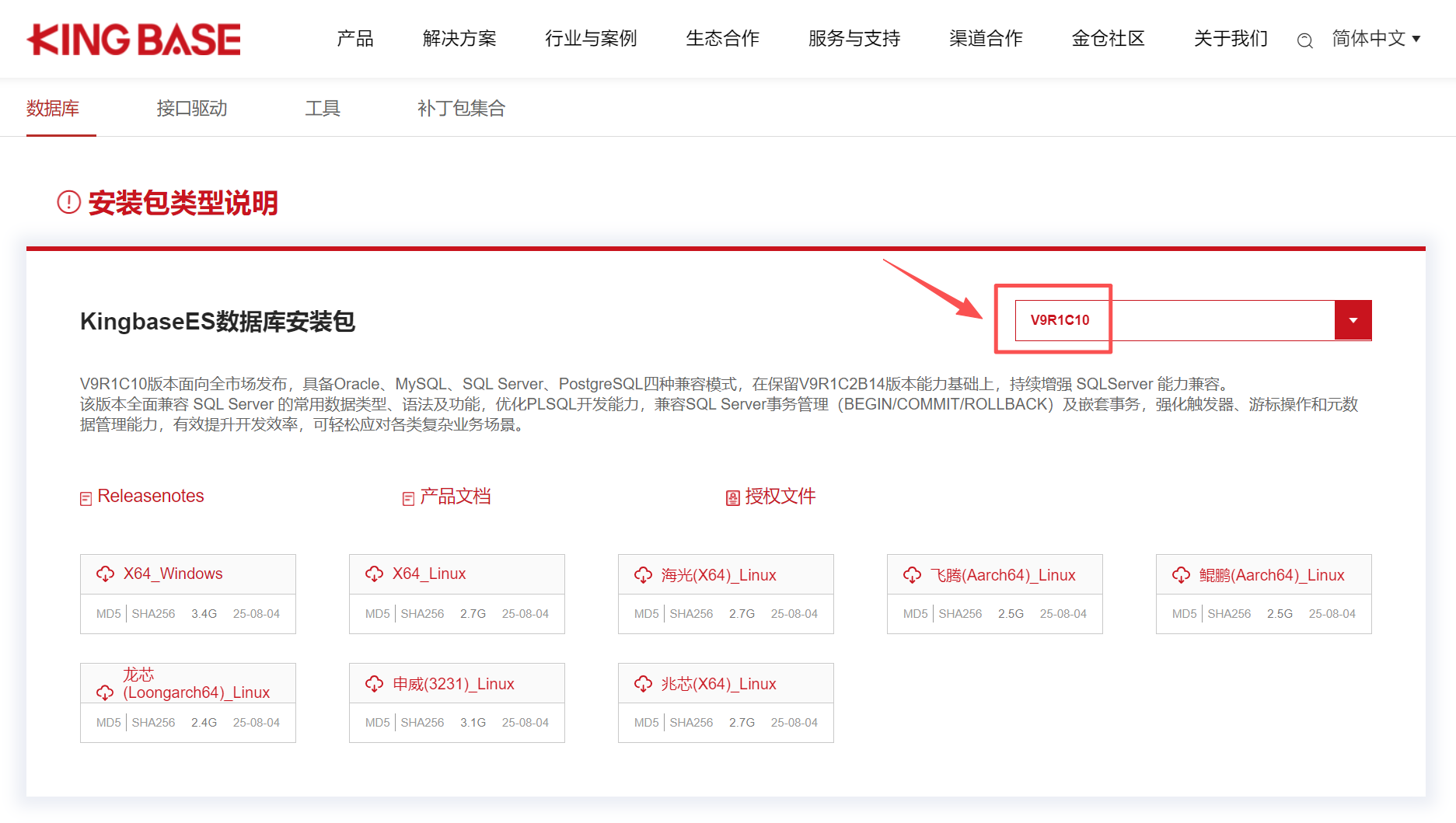The height and width of the screenshot is (823, 1456).
Task: Click download cloud icon for 鲲鹏(Aarch64)_Linux
Action: 1181,574
